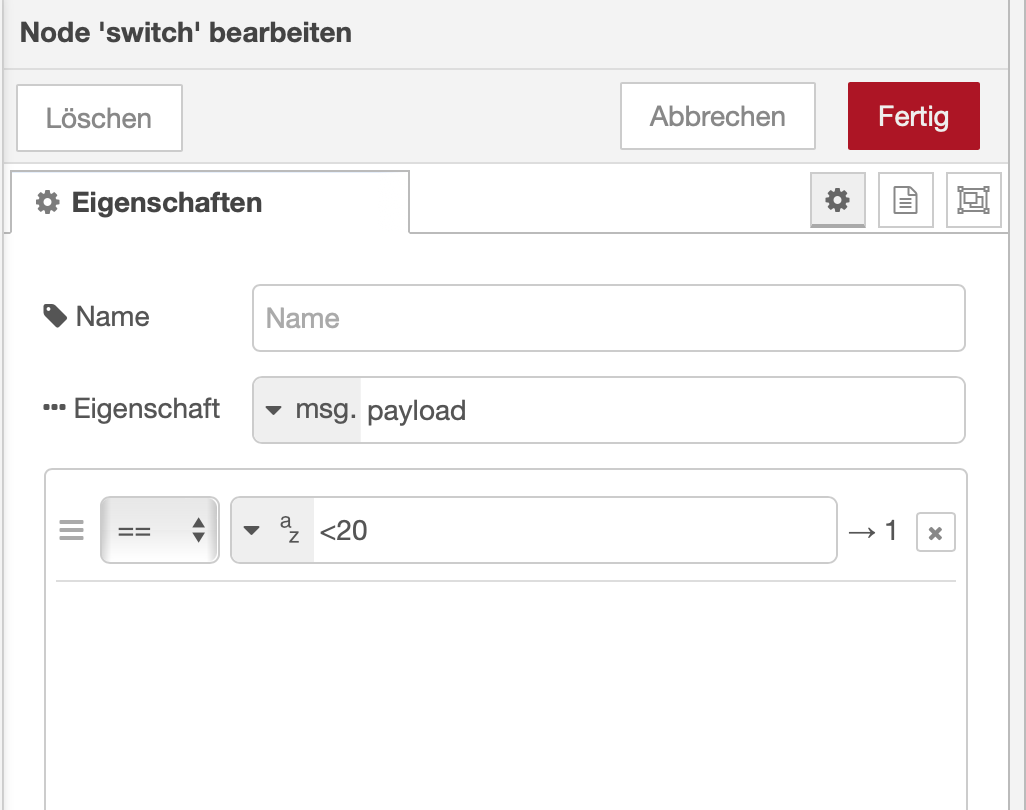Viewport: 1026px width, 810px height.
Task: Click the Eigenschaft ellipsis icon
Action: pos(54,409)
